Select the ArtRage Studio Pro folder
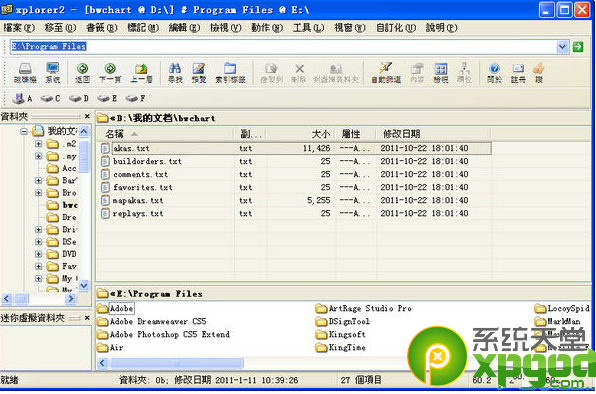Viewport: 596px width, 394px height. point(364,309)
